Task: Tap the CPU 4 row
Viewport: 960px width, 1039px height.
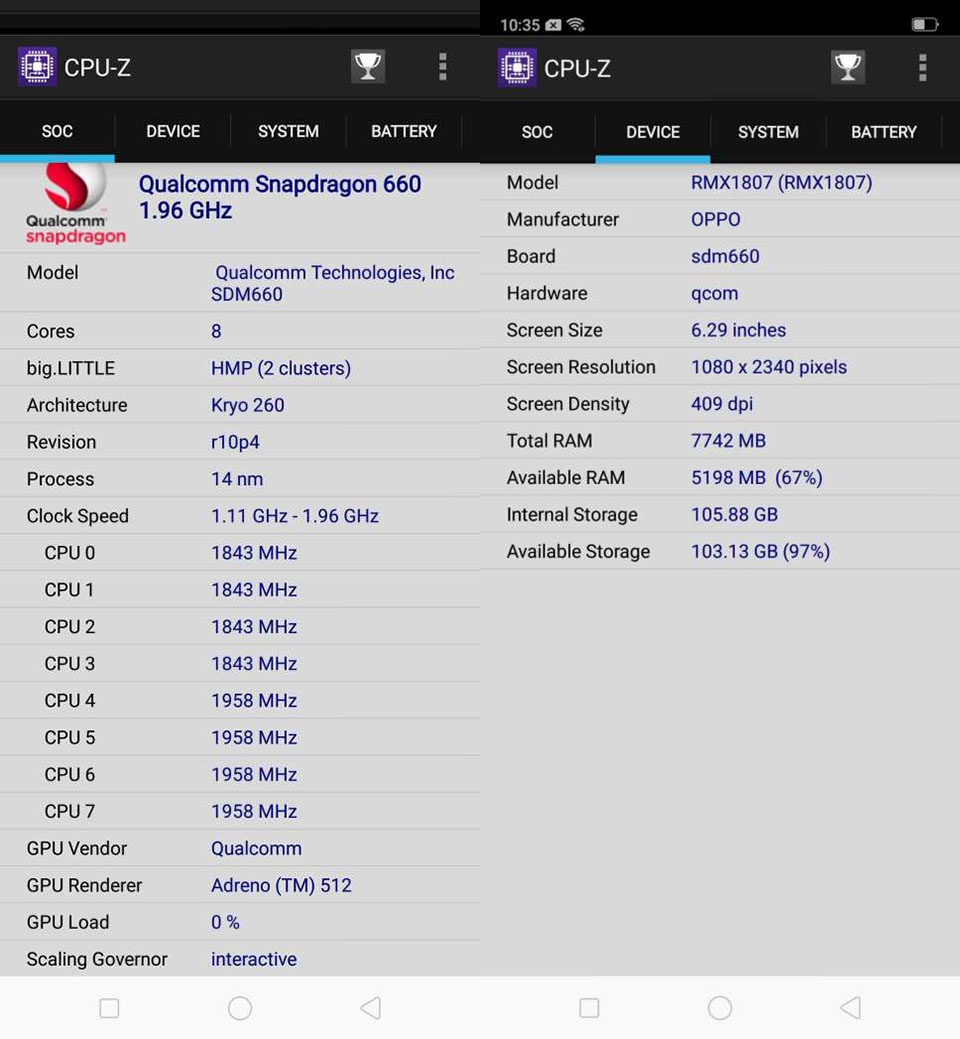Action: [x=240, y=700]
